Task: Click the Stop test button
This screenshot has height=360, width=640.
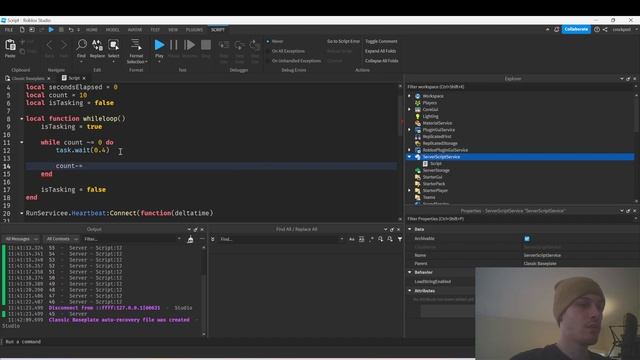Action: pyautogui.click(x=206, y=45)
